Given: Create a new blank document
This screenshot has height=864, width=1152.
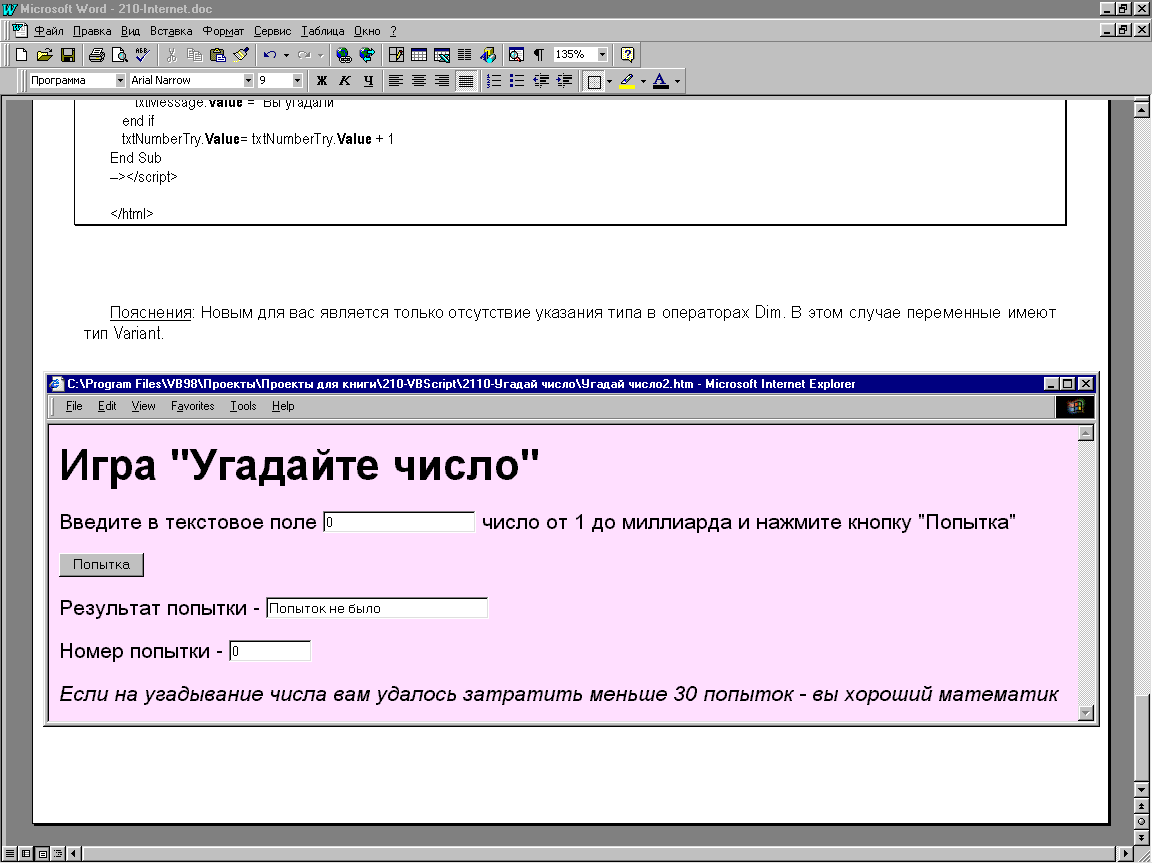Looking at the screenshot, I should point(21,54).
